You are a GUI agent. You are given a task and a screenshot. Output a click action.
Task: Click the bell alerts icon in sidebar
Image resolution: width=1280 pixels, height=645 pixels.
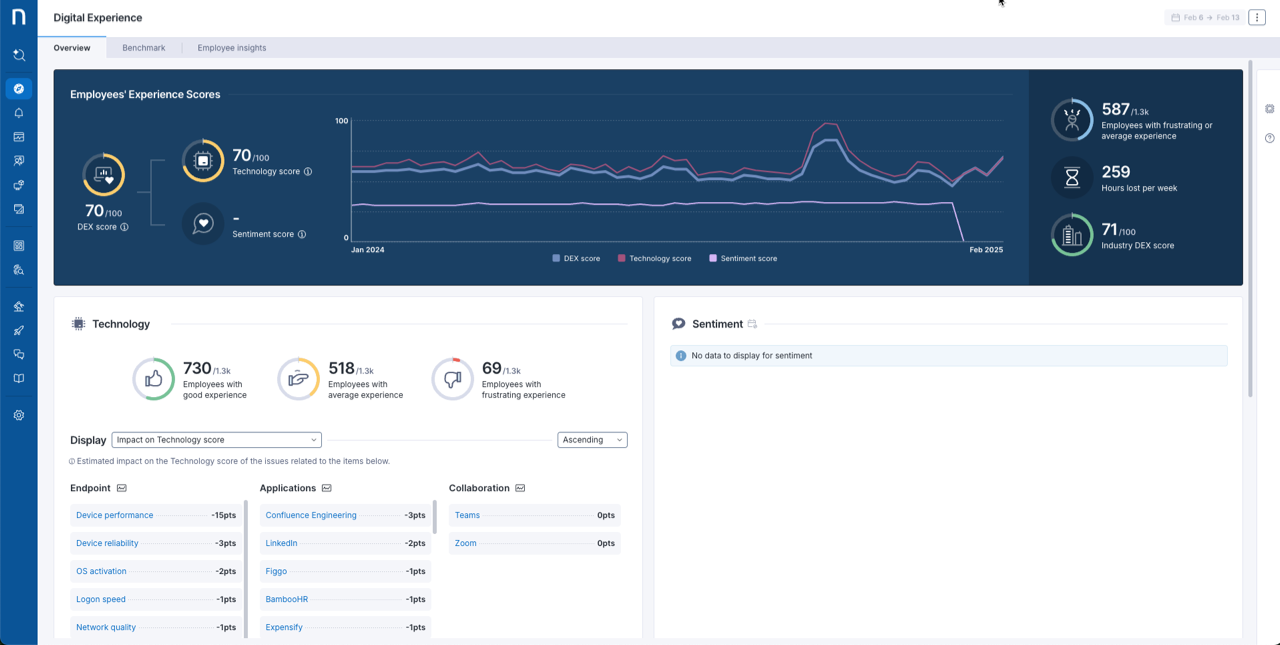pyautogui.click(x=18, y=113)
